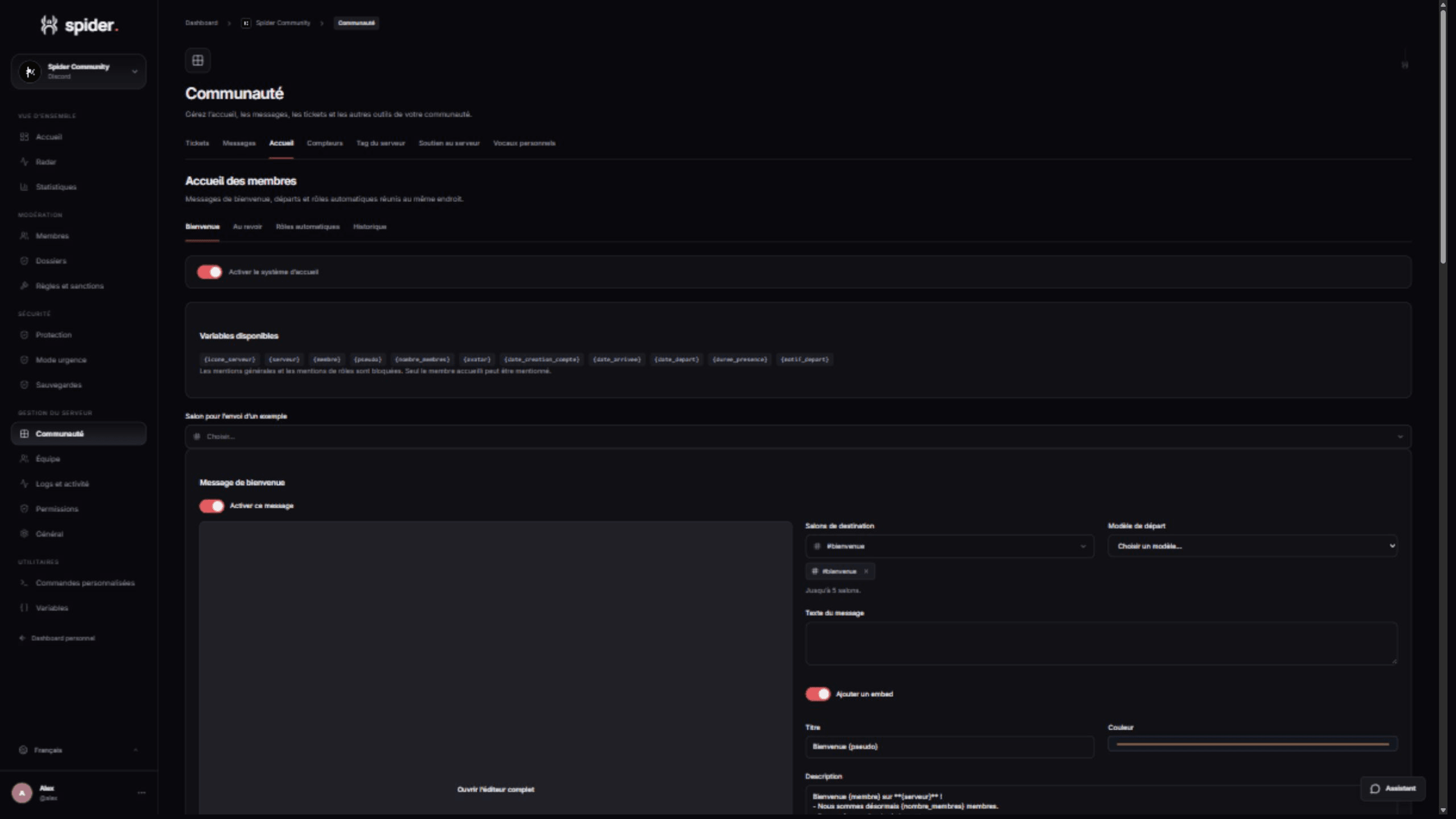Open Sauvegardes in the sidebar
1456x819 pixels.
(78, 385)
